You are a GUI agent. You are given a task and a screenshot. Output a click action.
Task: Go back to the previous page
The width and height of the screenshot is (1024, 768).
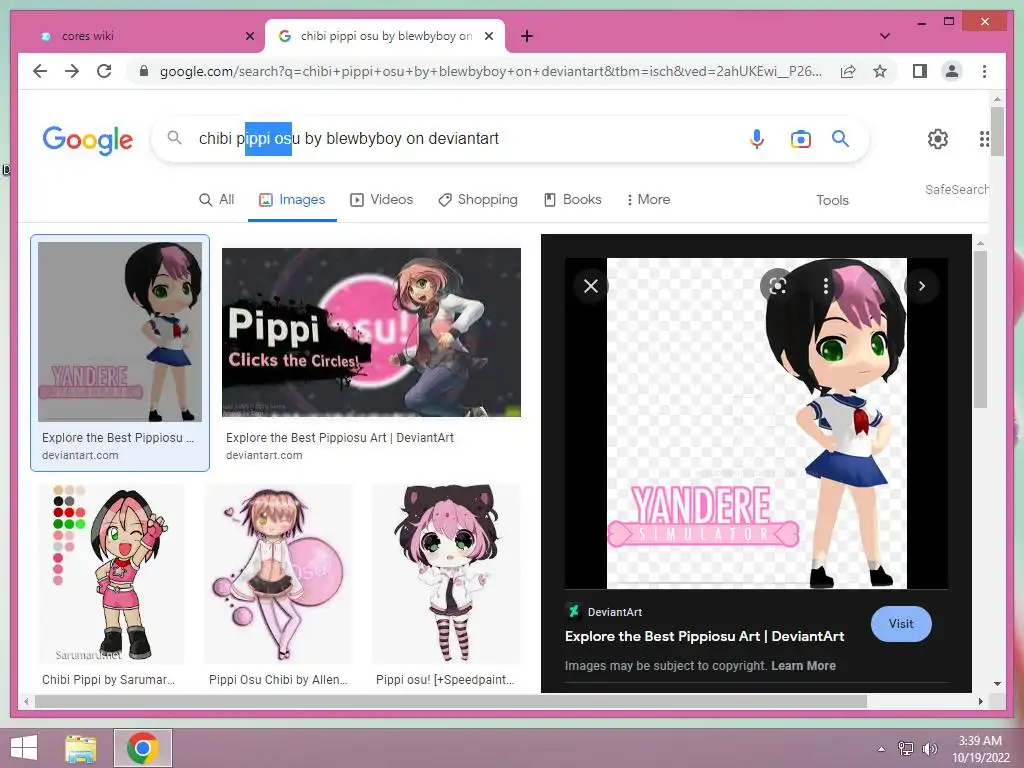coord(40,71)
